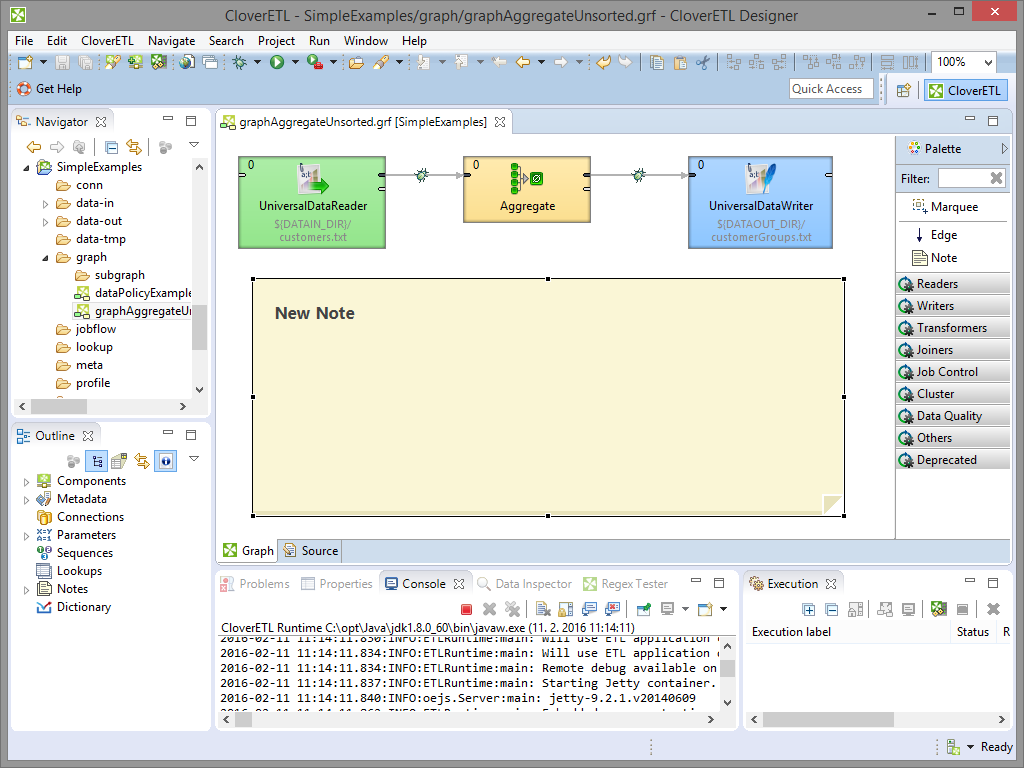The width and height of the screenshot is (1024, 768).
Task: Click the UniversalDataReader component
Action: [311, 201]
